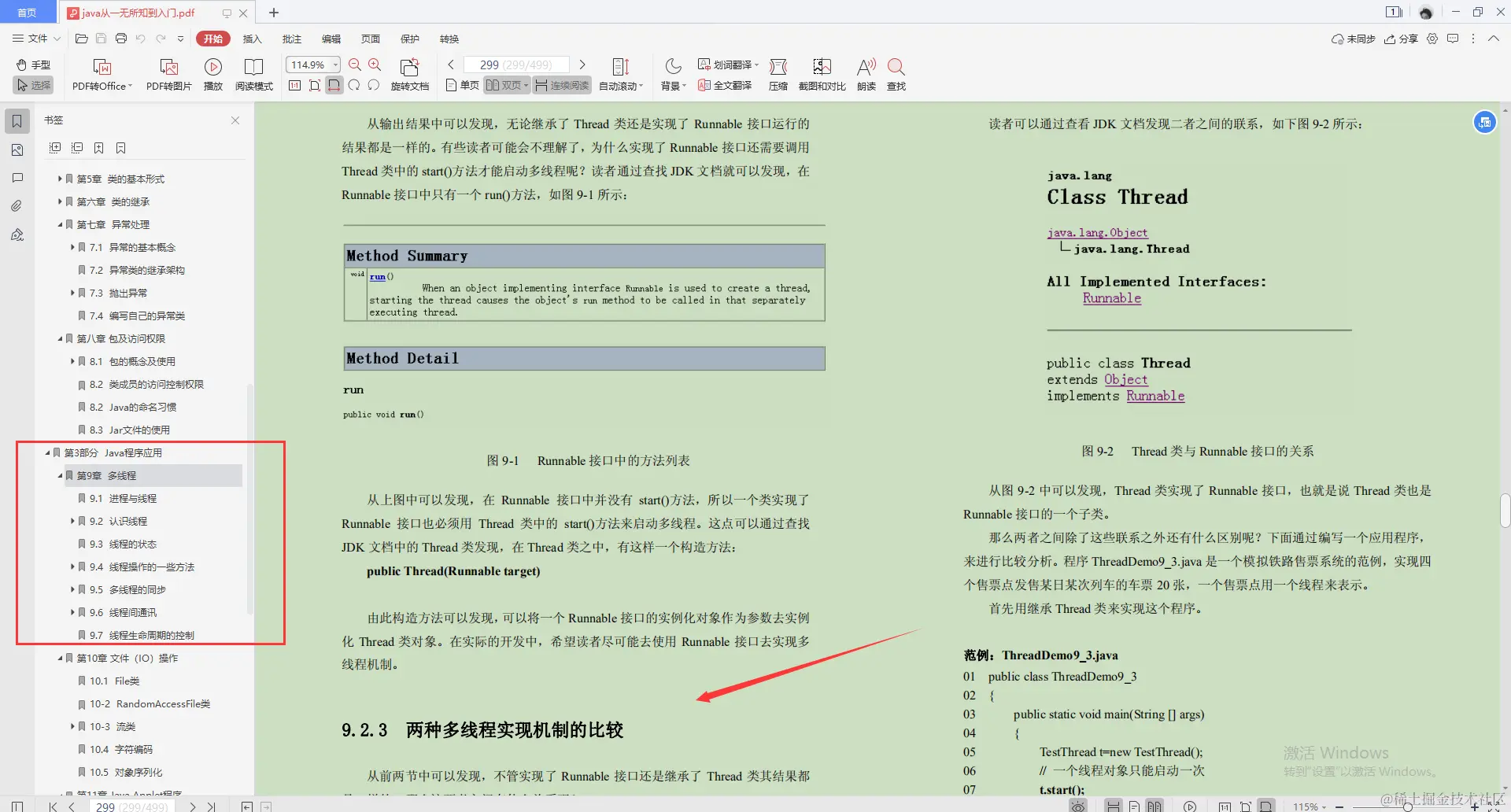
Task: Open the 文件 file menu
Action: pos(36,38)
